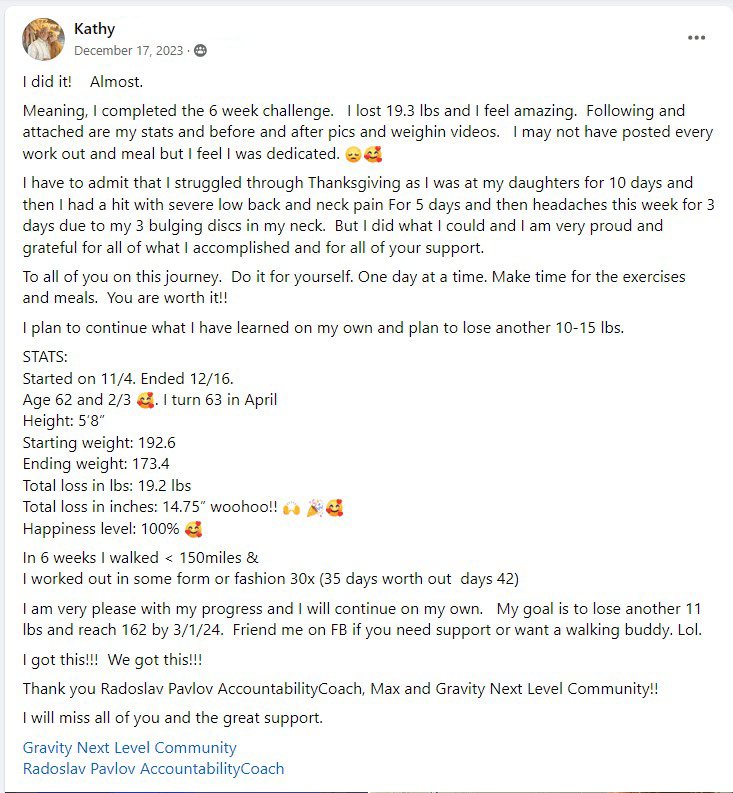Click the last emoji on the total inches line
The height and width of the screenshot is (793, 733).
335,508
